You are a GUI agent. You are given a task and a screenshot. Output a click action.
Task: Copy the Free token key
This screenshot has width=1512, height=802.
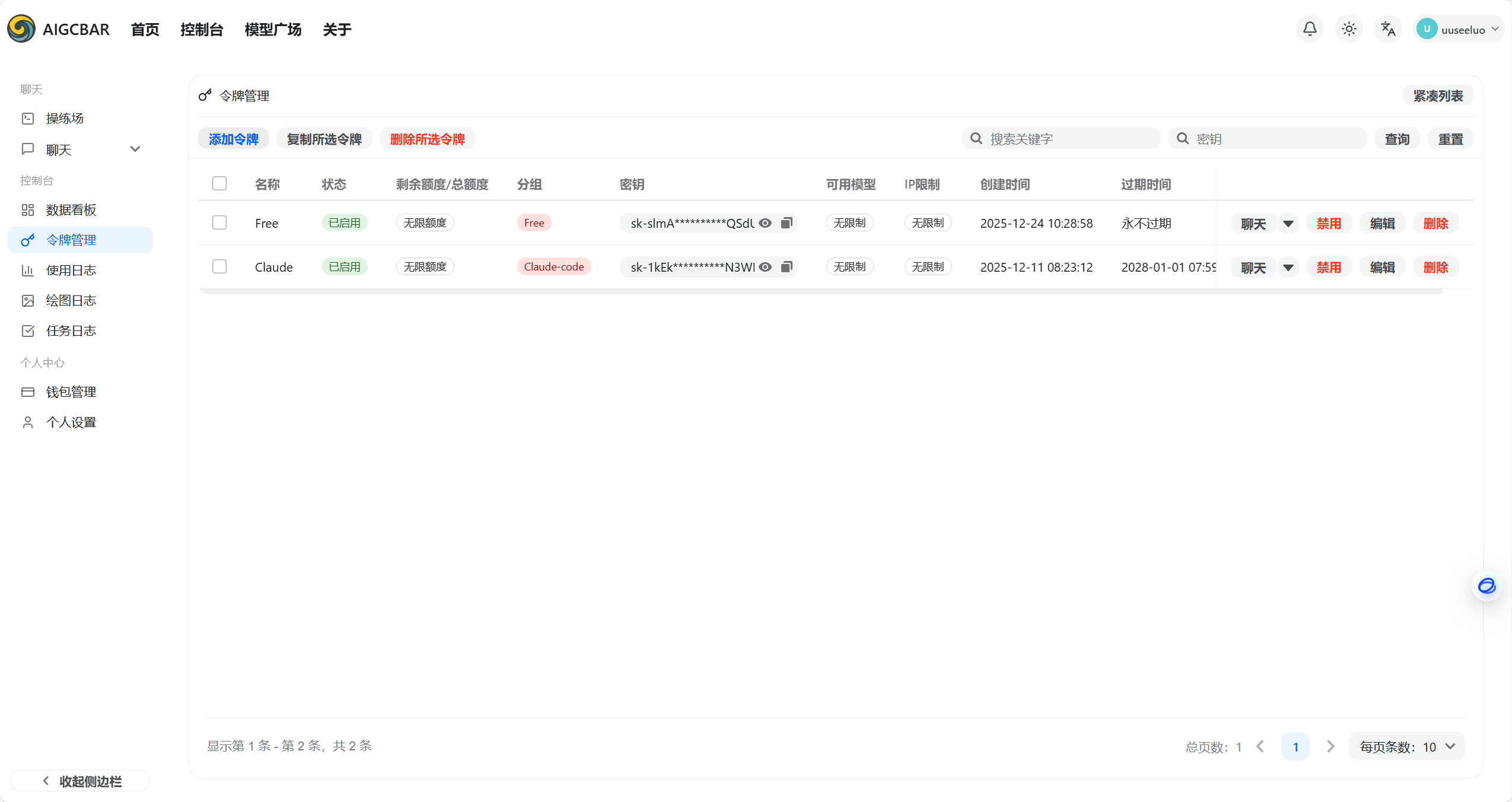pos(787,223)
